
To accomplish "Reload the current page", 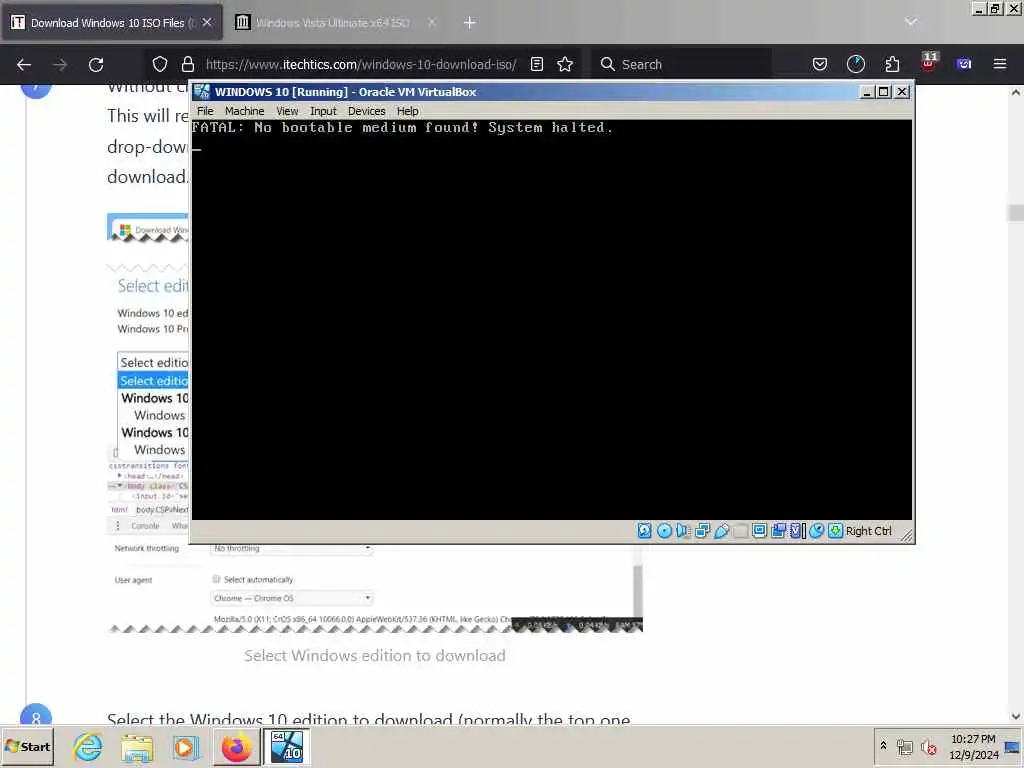I will click(x=96, y=64).
